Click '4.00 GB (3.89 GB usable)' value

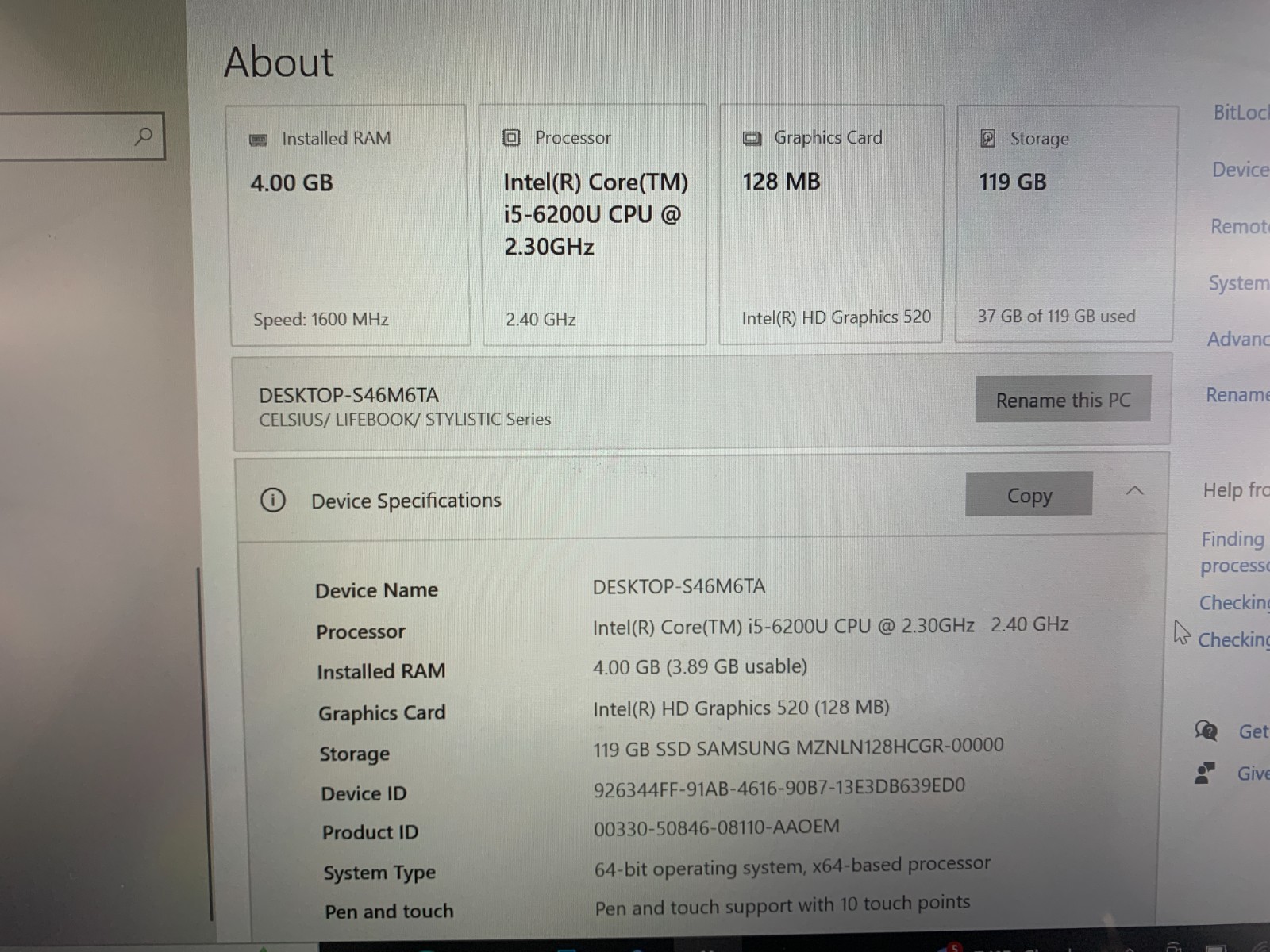coord(699,666)
